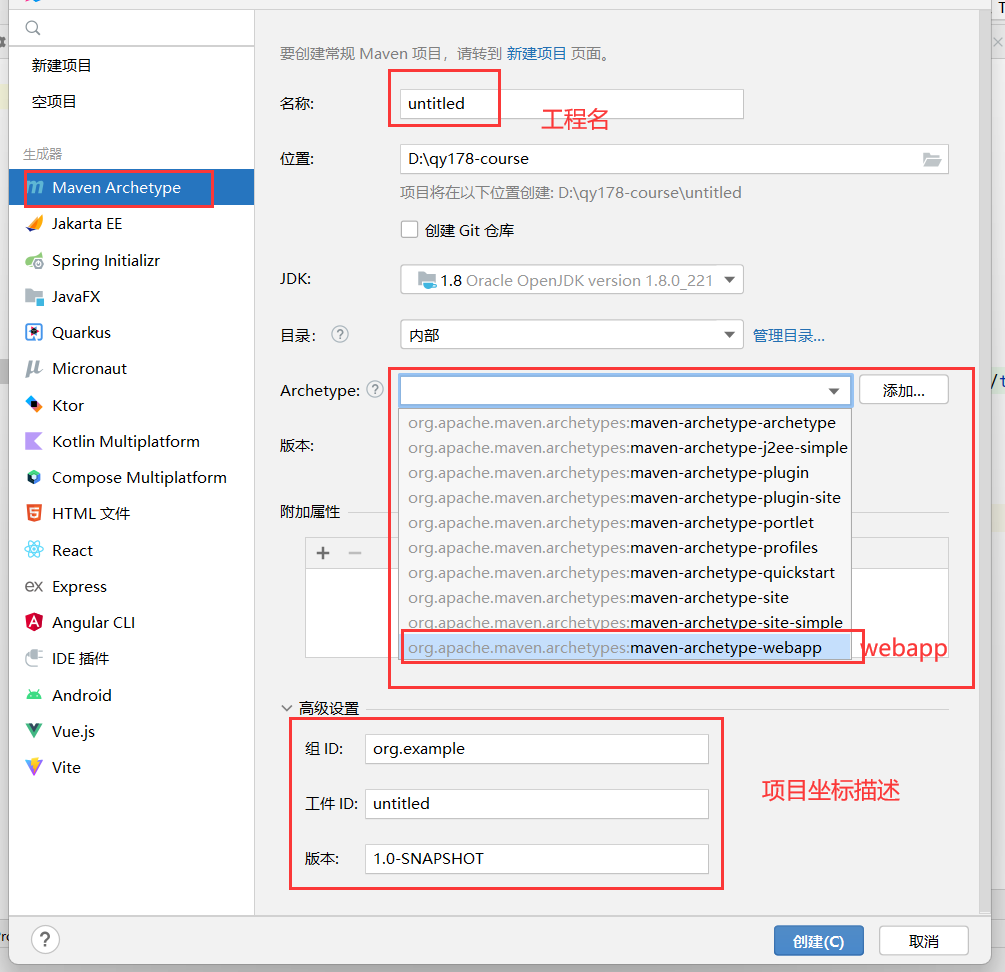Choose maven-archetype-quickstart option
The height and width of the screenshot is (972, 1005).
(625, 573)
